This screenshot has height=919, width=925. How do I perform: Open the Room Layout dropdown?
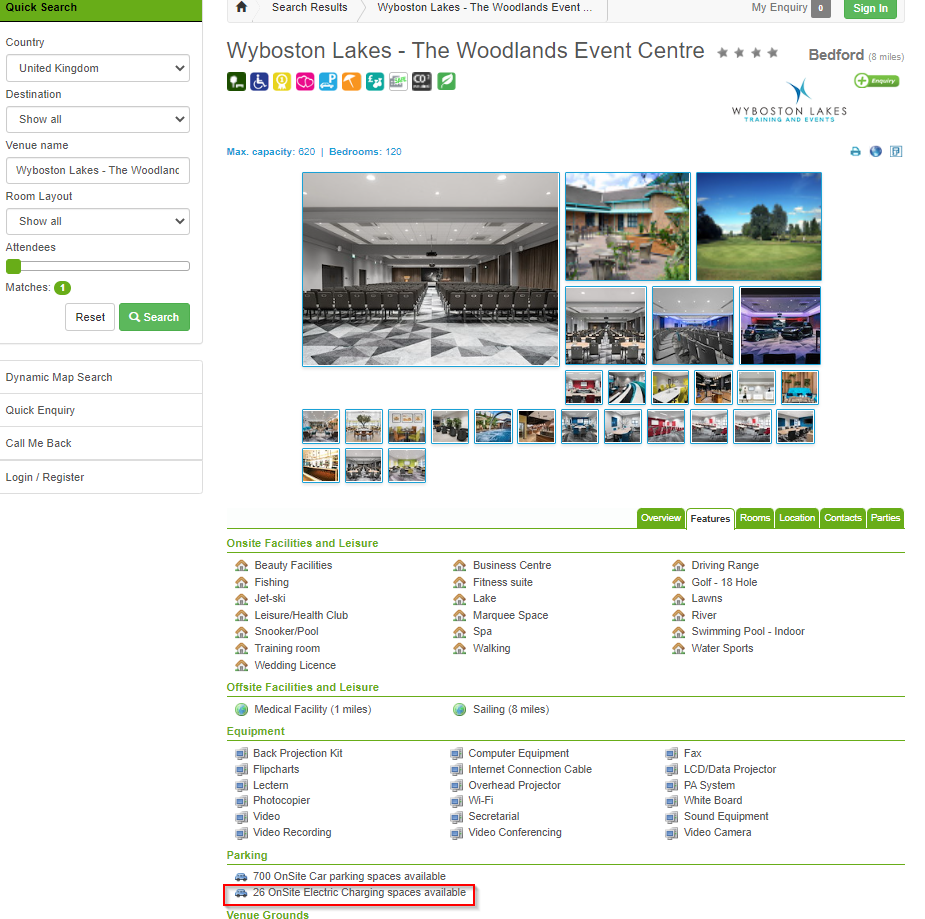pos(98,222)
